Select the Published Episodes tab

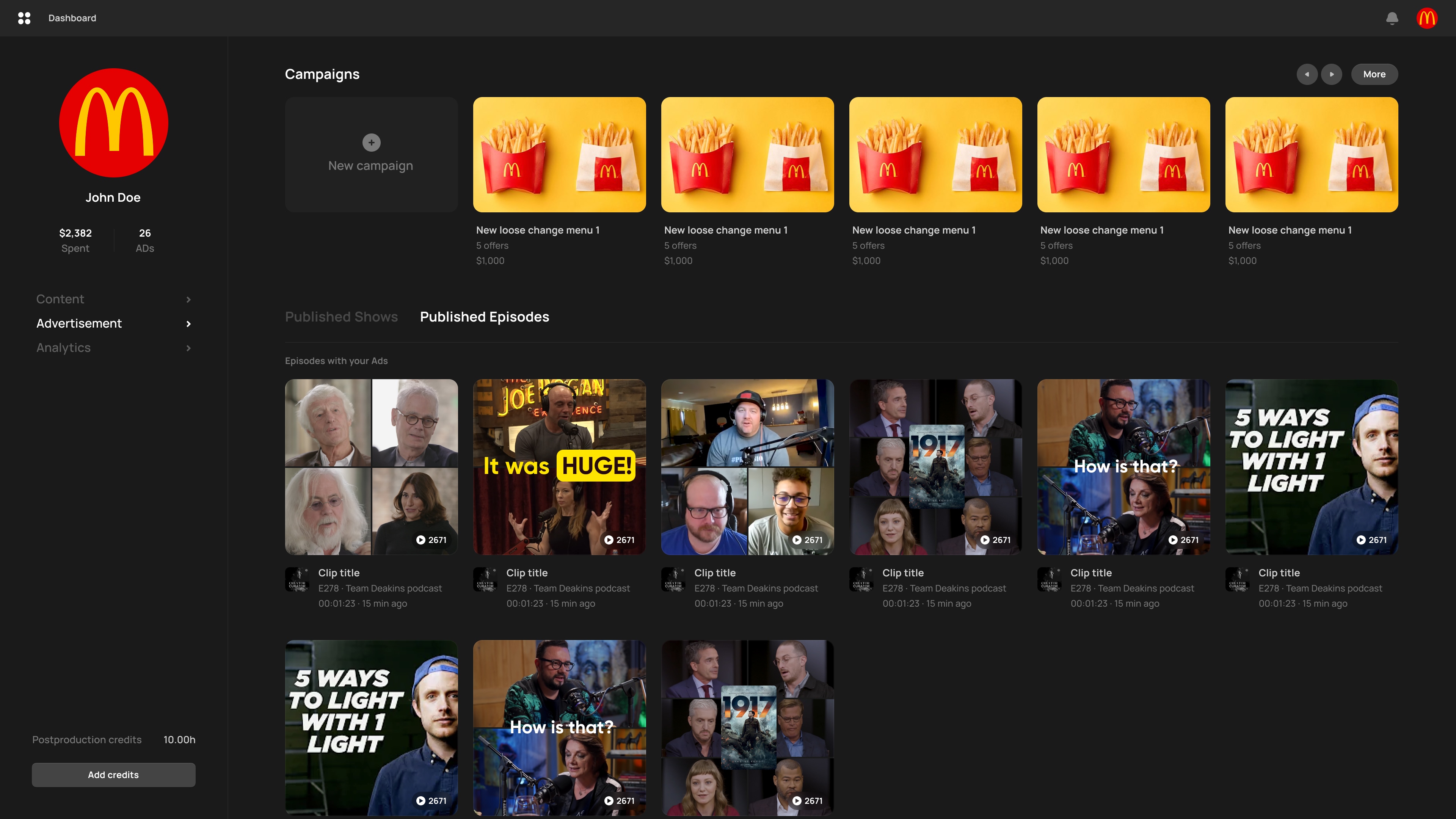click(x=485, y=317)
